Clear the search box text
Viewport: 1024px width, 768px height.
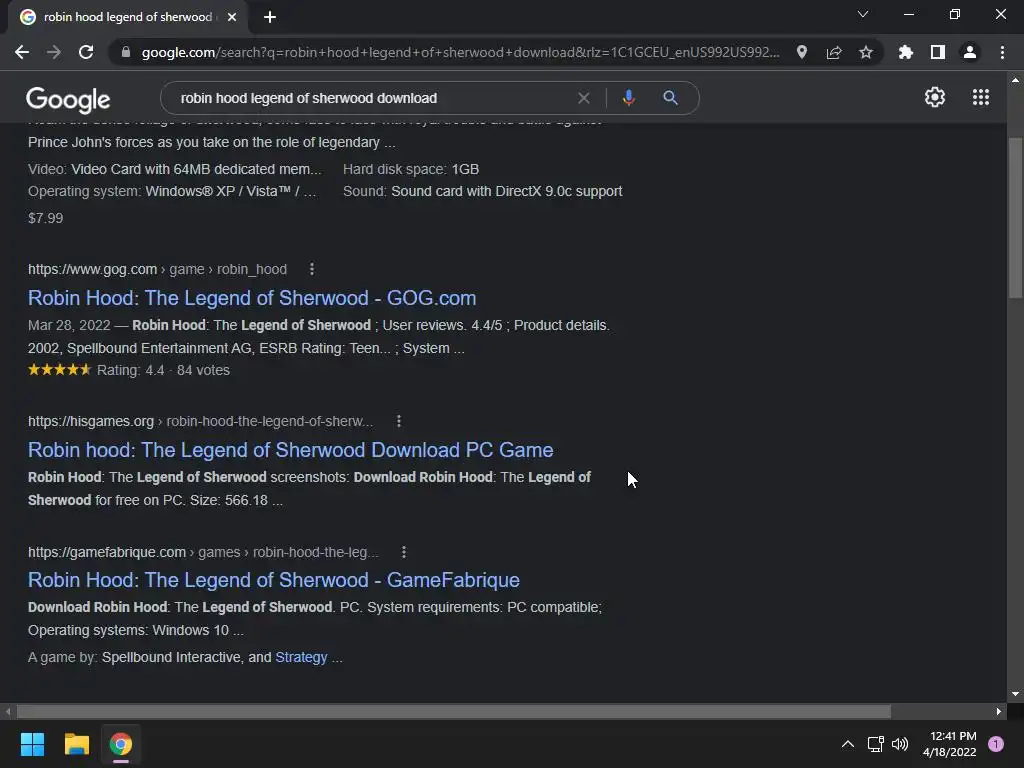(584, 98)
